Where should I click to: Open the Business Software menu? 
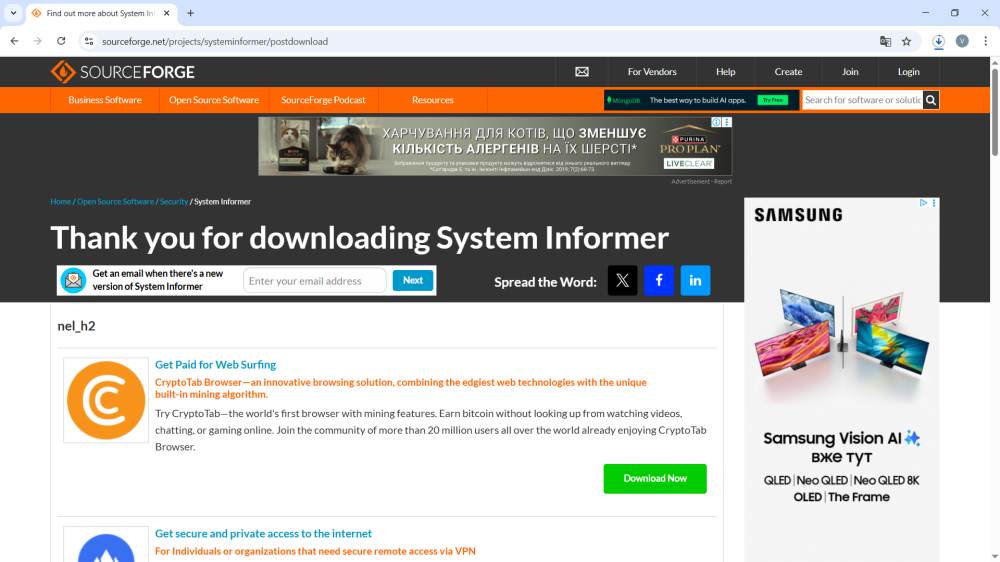coord(105,100)
